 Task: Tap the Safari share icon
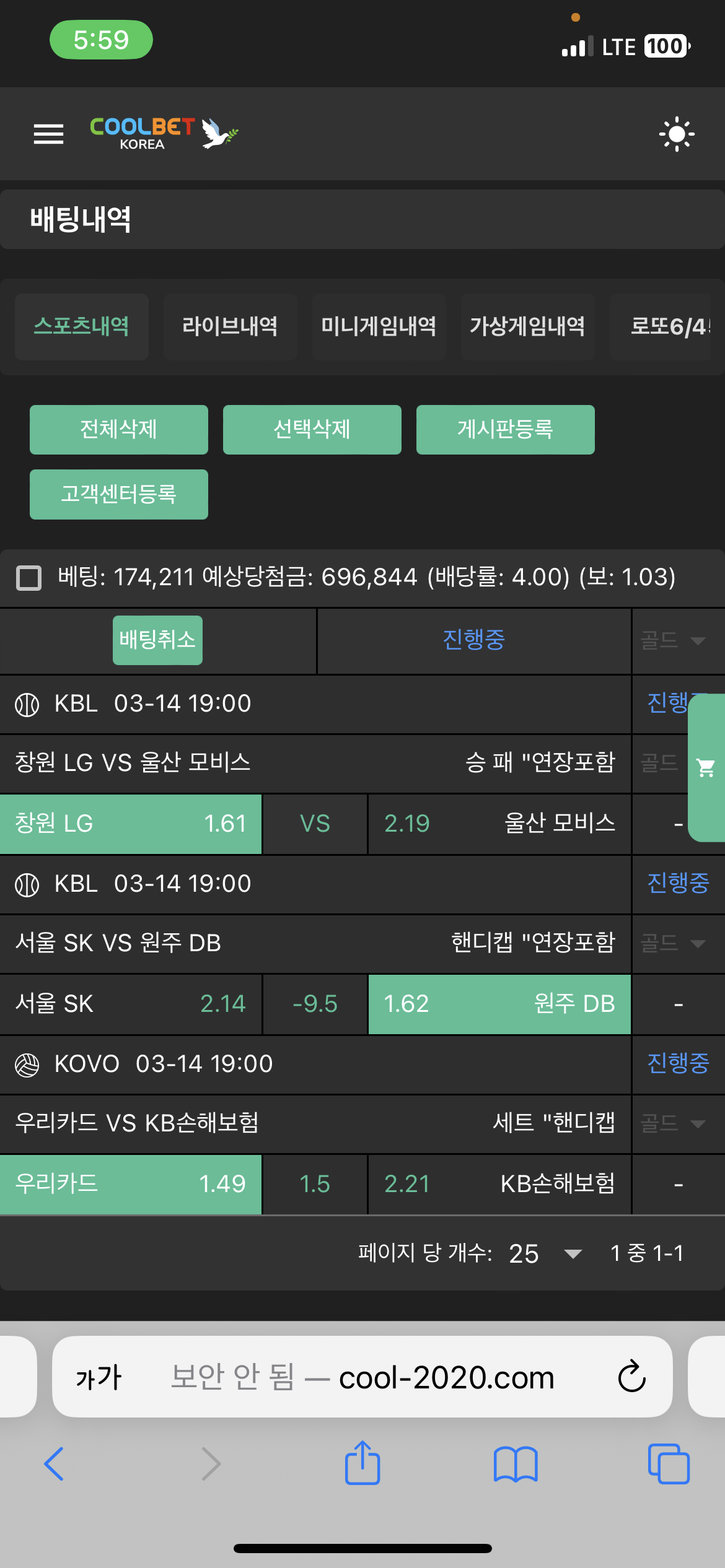pos(362,1464)
